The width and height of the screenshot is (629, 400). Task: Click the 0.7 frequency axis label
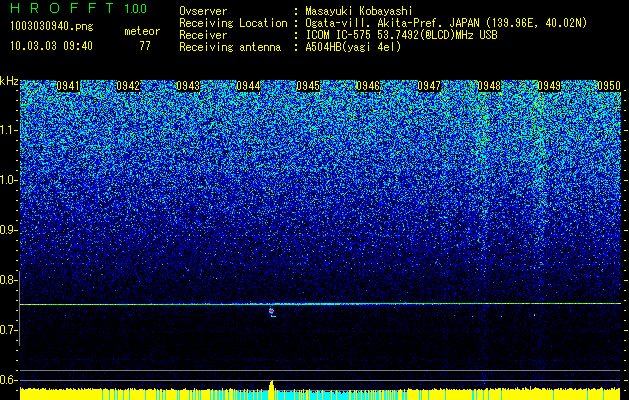pyautogui.click(x=8, y=330)
